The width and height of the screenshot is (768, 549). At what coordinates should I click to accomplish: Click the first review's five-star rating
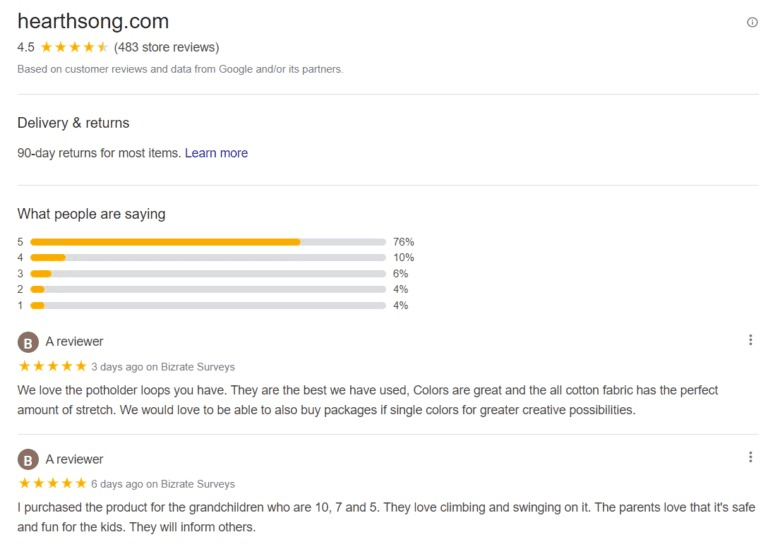(53, 367)
